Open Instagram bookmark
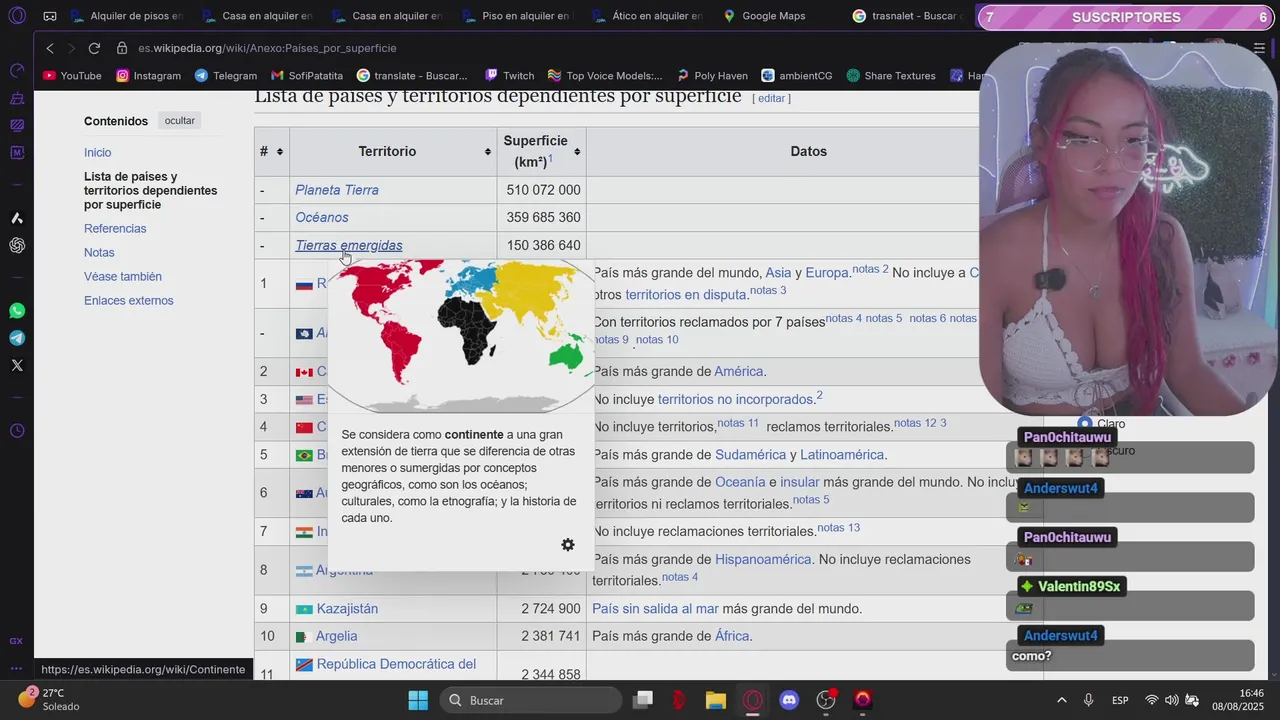This screenshot has width=1280, height=720. [x=149, y=76]
